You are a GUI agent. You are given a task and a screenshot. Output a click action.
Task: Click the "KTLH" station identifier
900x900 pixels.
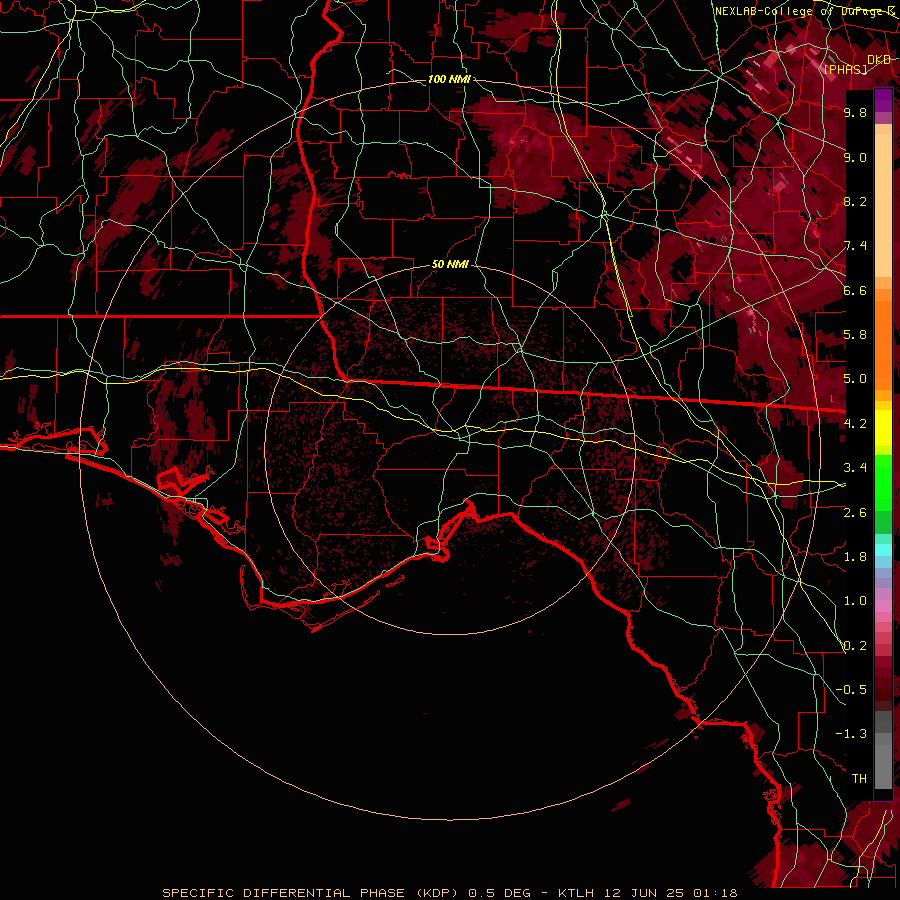[x=575, y=893]
